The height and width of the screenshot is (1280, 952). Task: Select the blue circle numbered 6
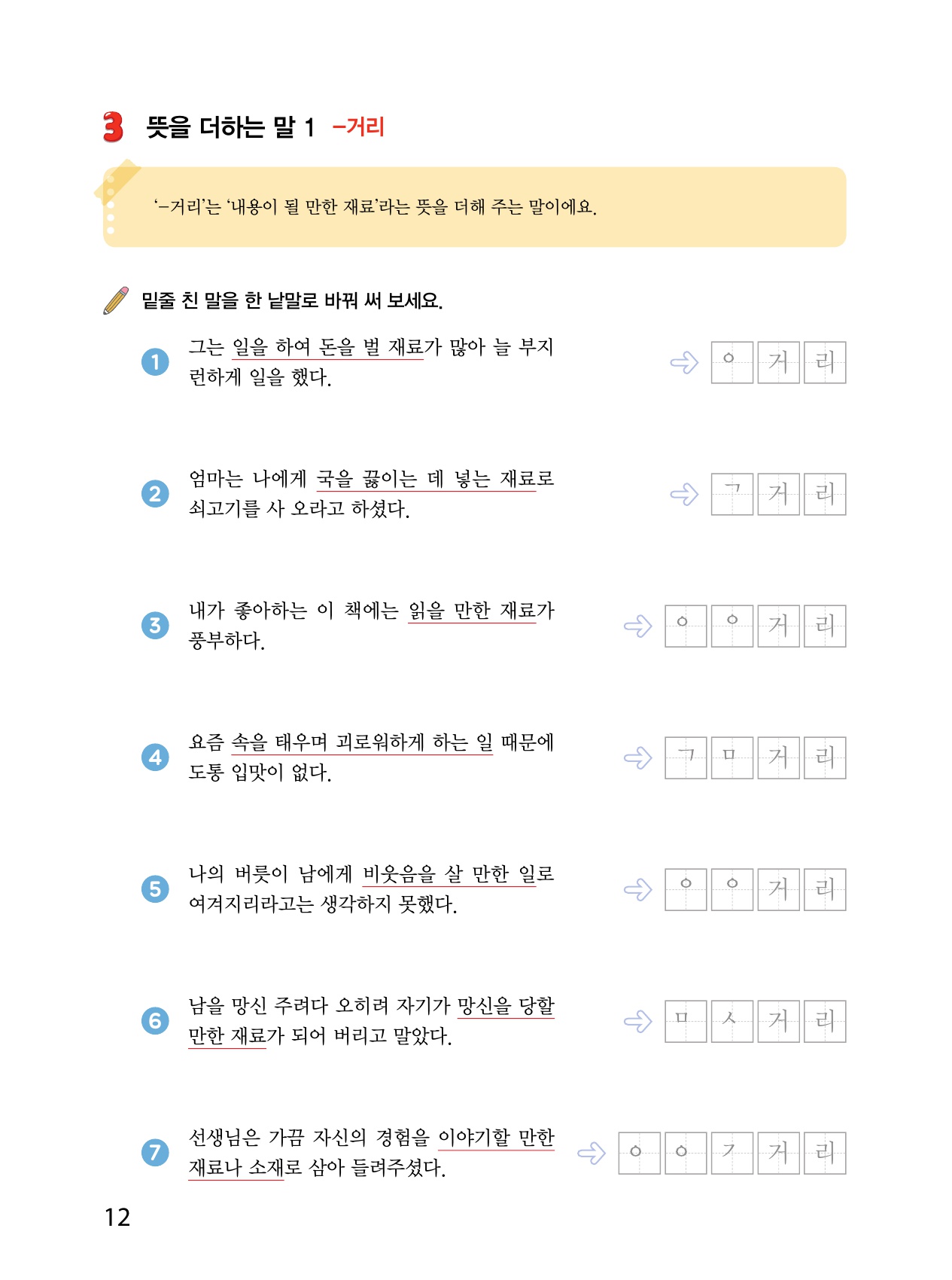coord(155,1021)
